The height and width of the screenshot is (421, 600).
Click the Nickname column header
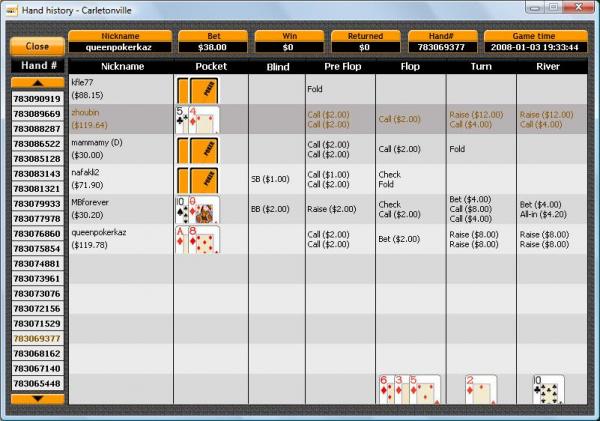(x=121, y=66)
